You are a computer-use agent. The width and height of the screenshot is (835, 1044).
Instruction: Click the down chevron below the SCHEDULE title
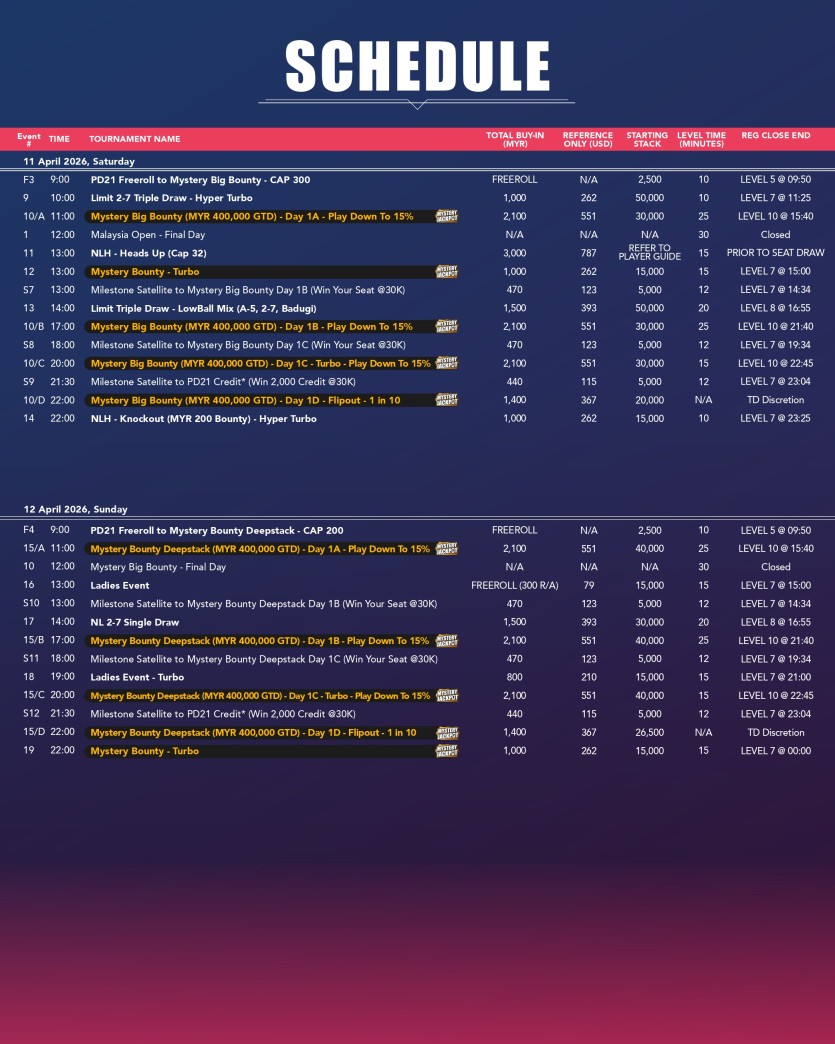(417, 105)
